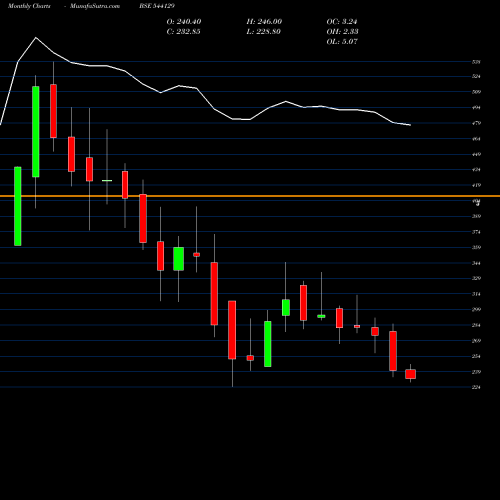Viewport: 500px width, 500px height.
Task: Select the close value 'C: 232.85'
Action: [x=183, y=32]
